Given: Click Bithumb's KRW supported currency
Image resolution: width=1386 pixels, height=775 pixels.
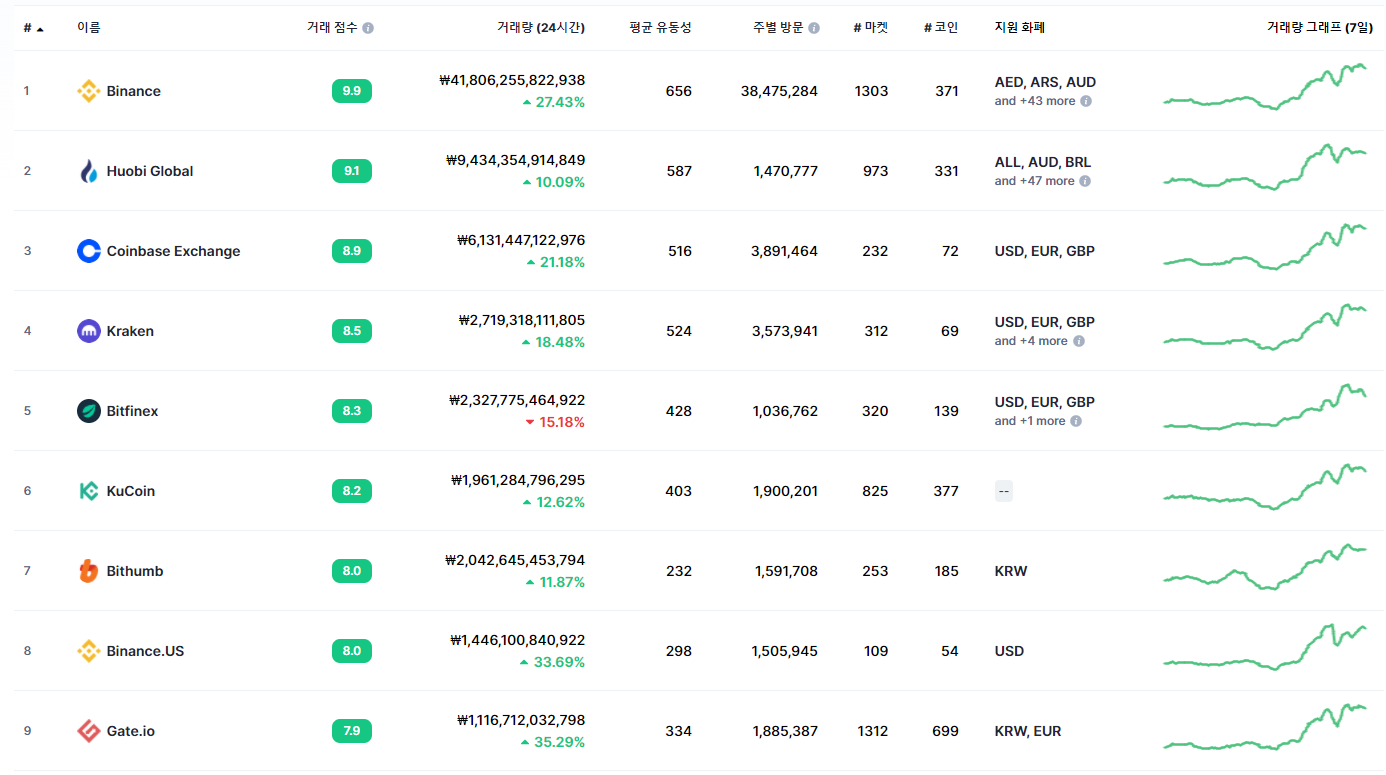Looking at the screenshot, I should (1011, 571).
